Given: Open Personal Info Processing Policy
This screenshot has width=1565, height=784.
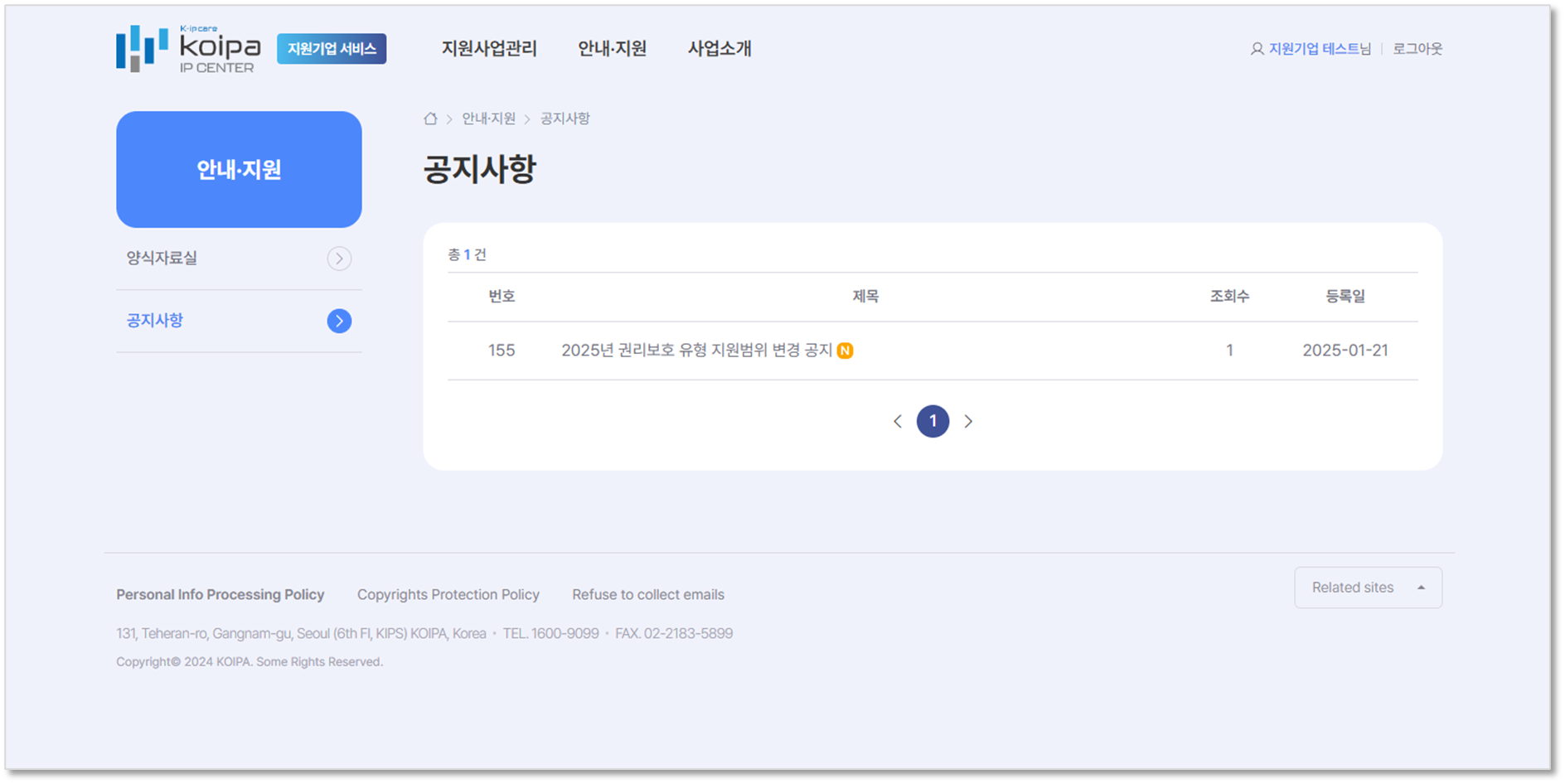Looking at the screenshot, I should (x=220, y=595).
